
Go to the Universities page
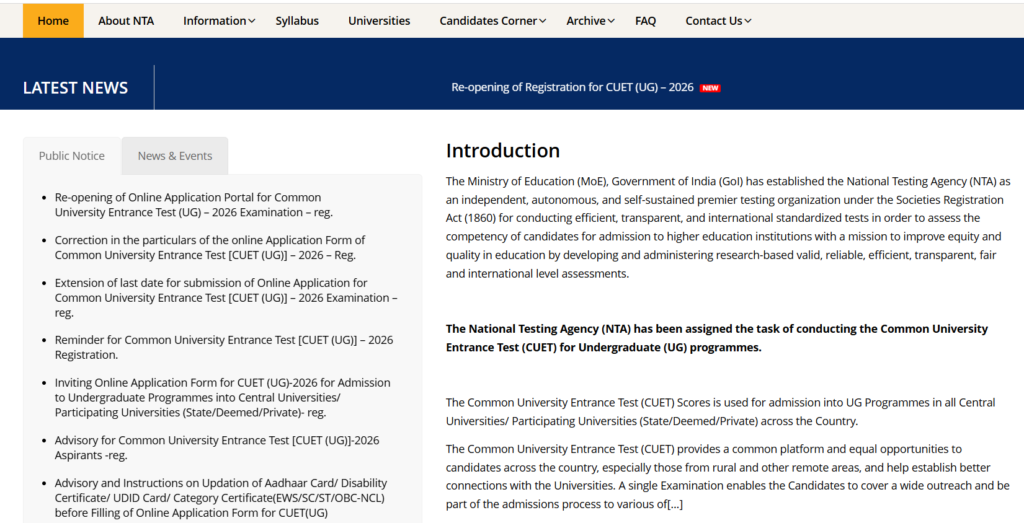point(379,21)
